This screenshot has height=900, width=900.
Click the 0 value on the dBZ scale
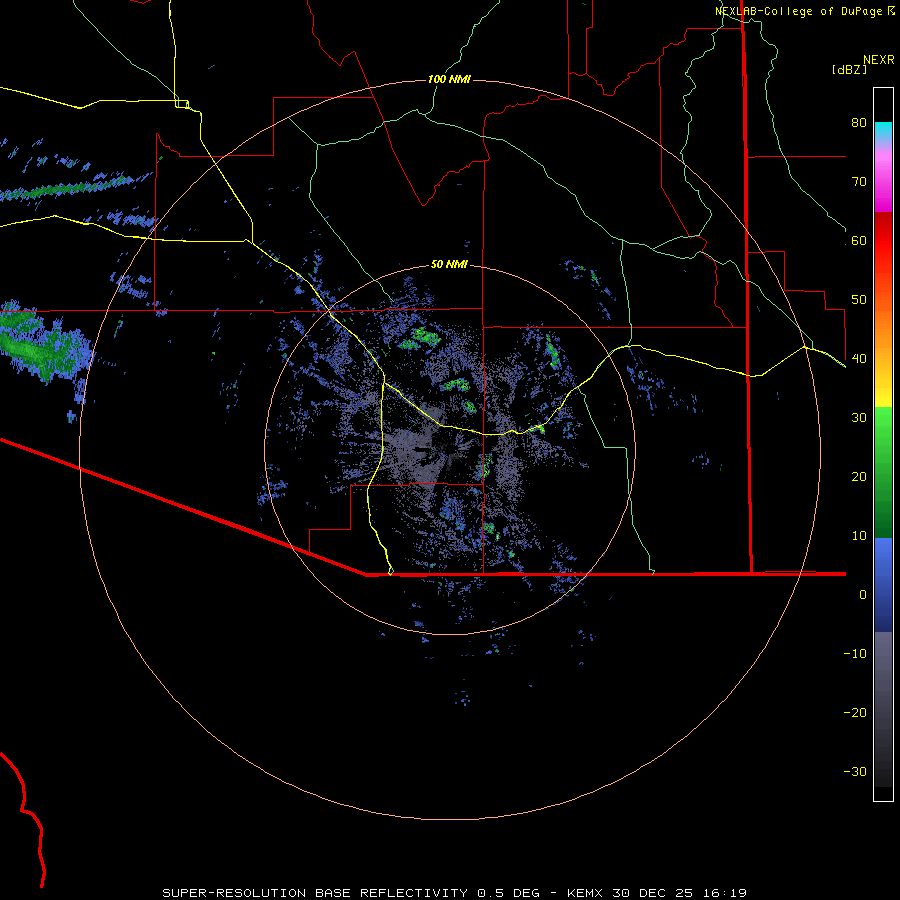[863, 595]
